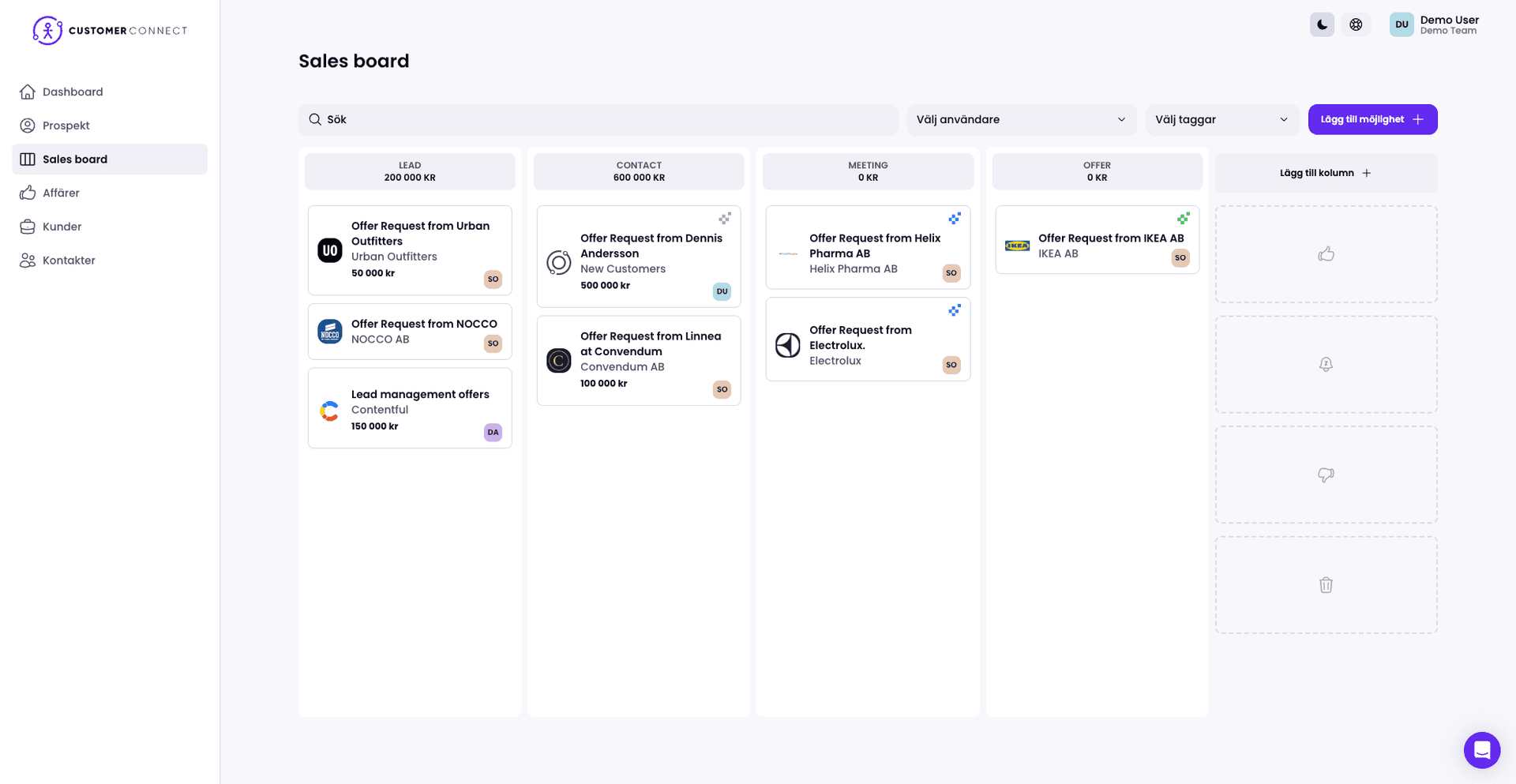
Task: Navigate to Prospekt in the sidebar
Action: click(66, 126)
